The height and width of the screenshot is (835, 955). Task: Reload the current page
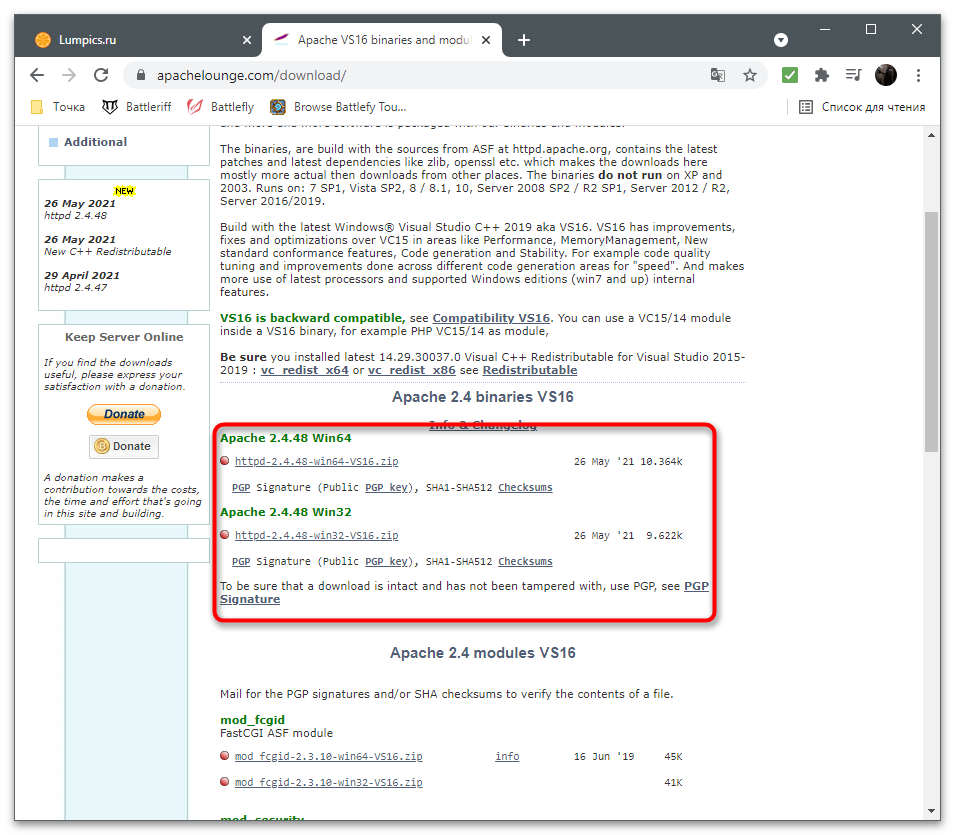101,76
